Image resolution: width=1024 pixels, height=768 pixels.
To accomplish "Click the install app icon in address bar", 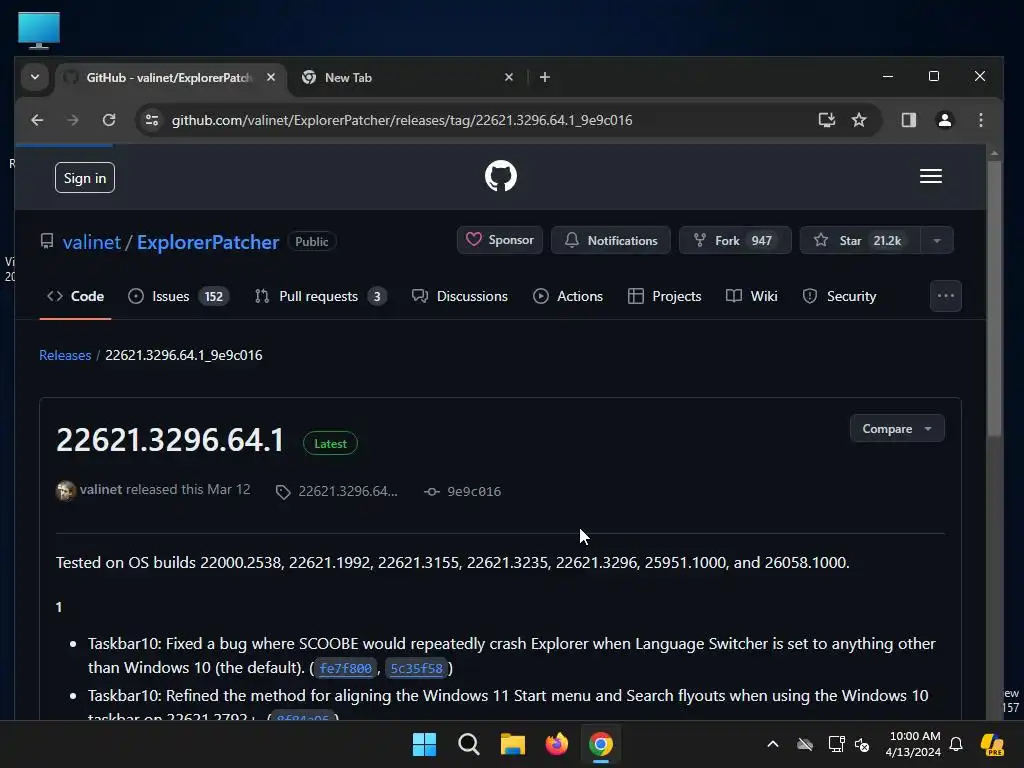I will tap(827, 120).
